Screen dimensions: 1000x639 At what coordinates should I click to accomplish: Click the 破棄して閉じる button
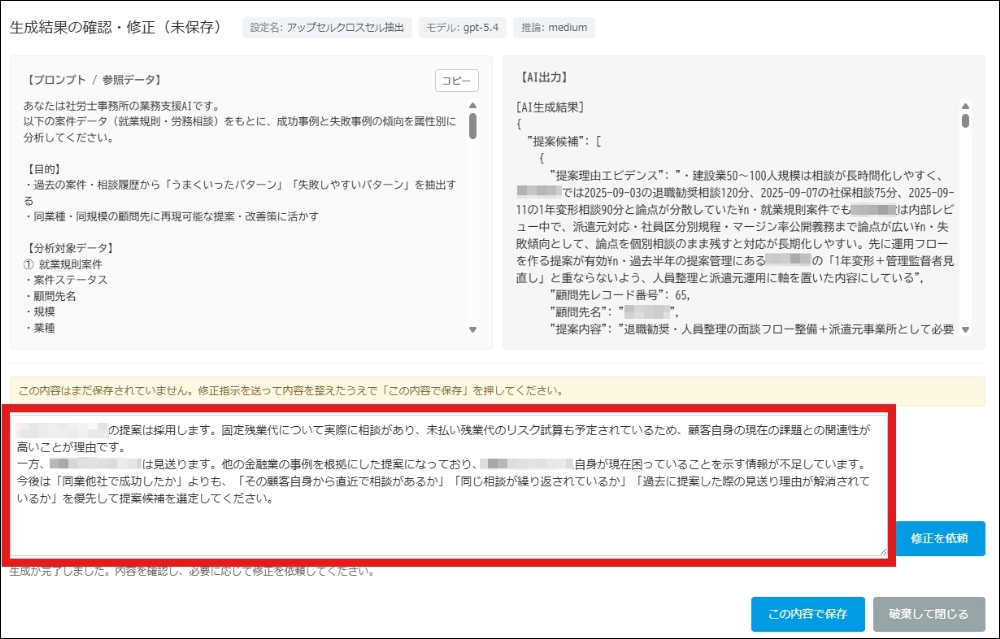(929, 614)
